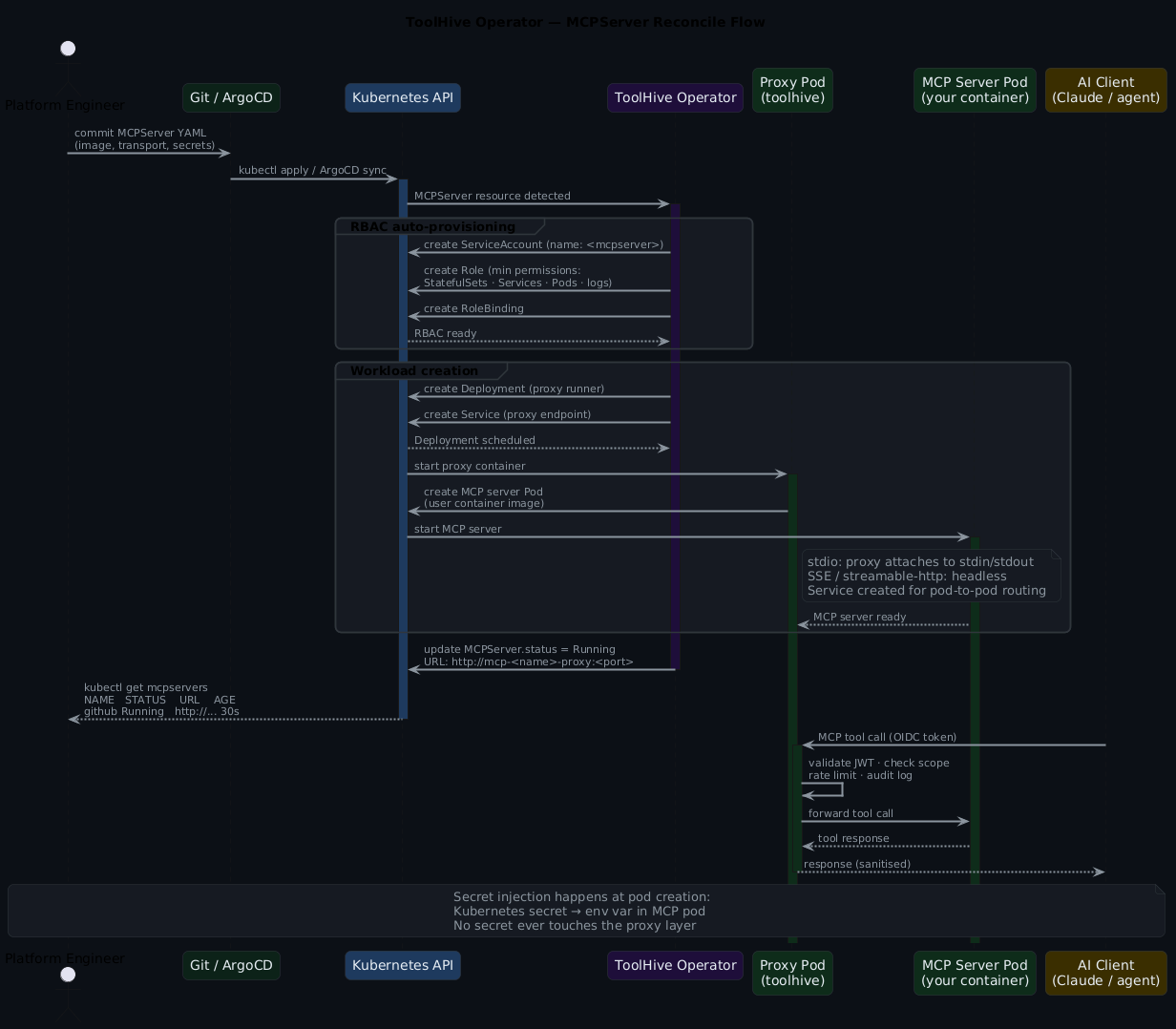Image resolution: width=1176 pixels, height=1029 pixels.
Task: Click the 'RBAC auto-provisioning' group label
Action: (432, 227)
